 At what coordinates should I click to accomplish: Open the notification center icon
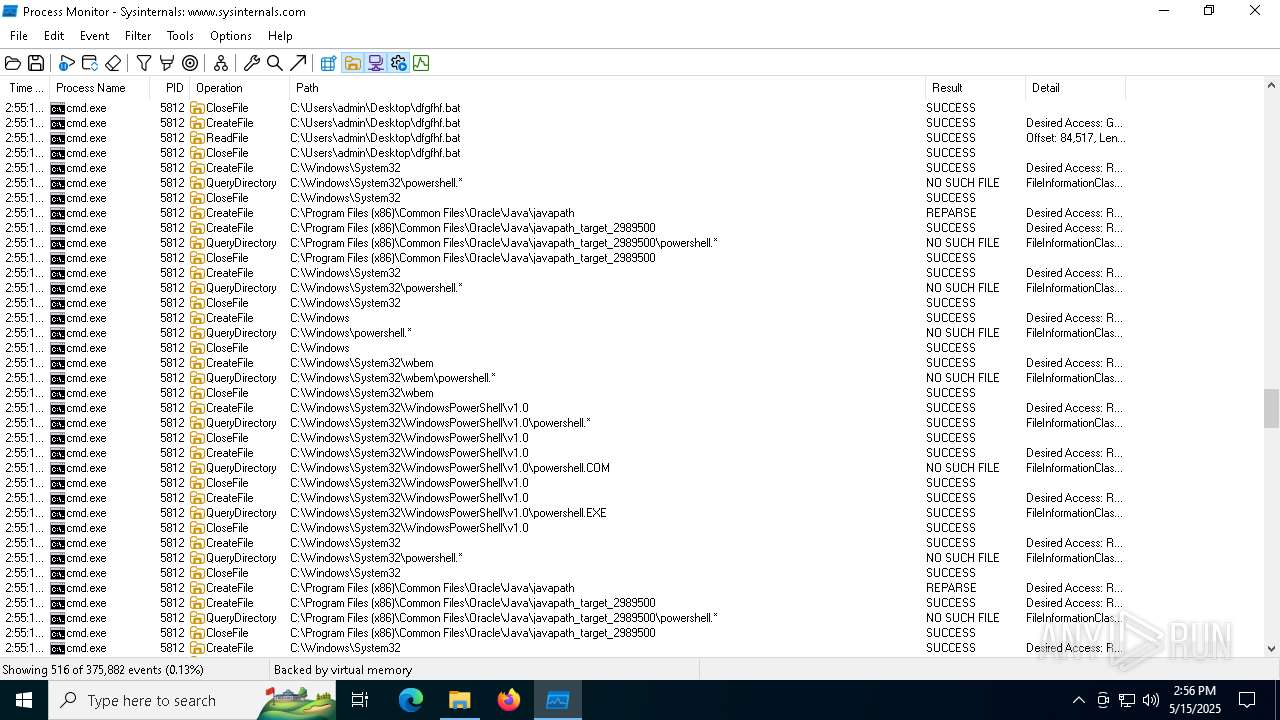[x=1247, y=700]
